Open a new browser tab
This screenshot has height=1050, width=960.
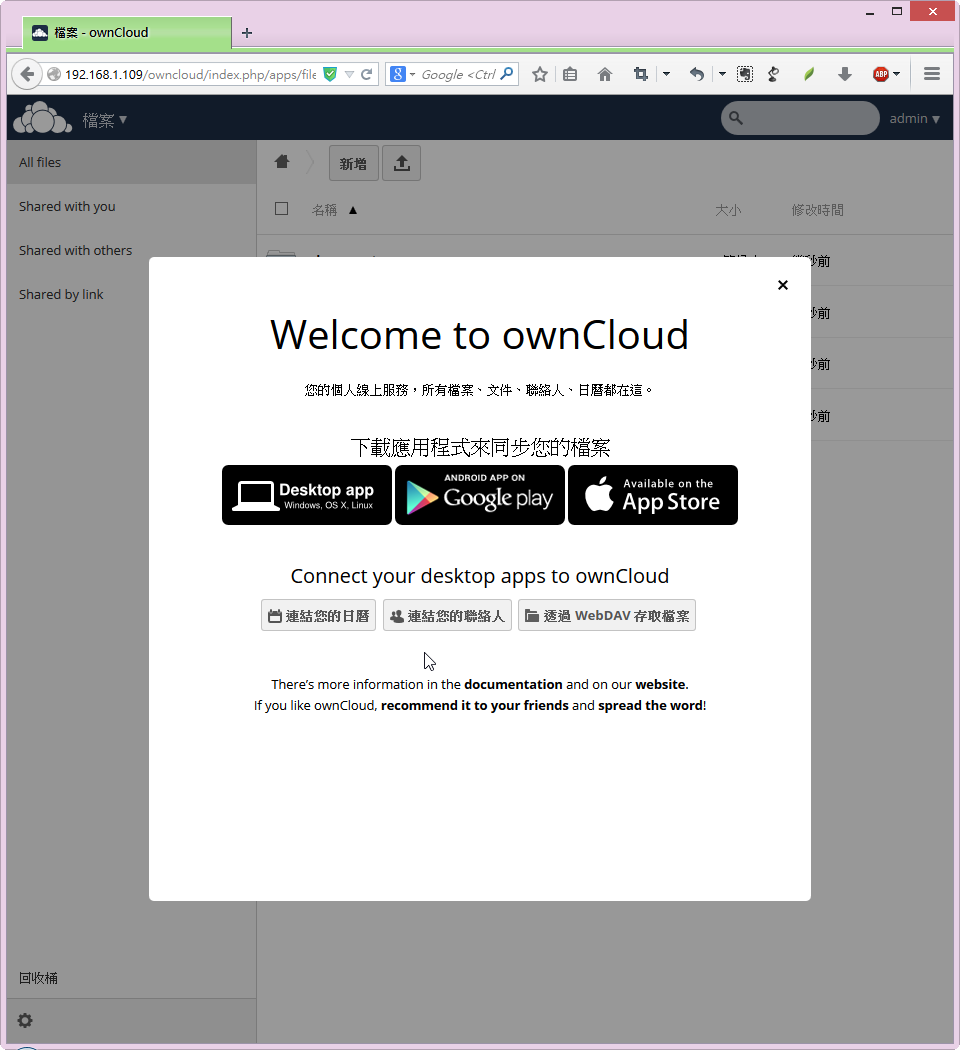pyautogui.click(x=247, y=33)
